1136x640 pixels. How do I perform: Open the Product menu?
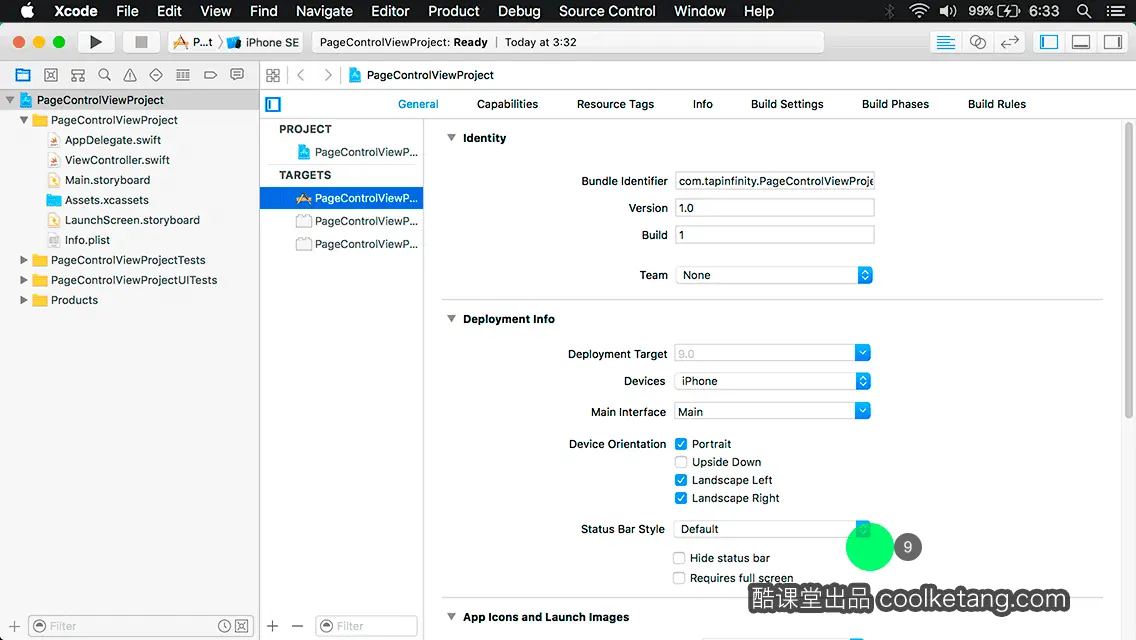454,11
